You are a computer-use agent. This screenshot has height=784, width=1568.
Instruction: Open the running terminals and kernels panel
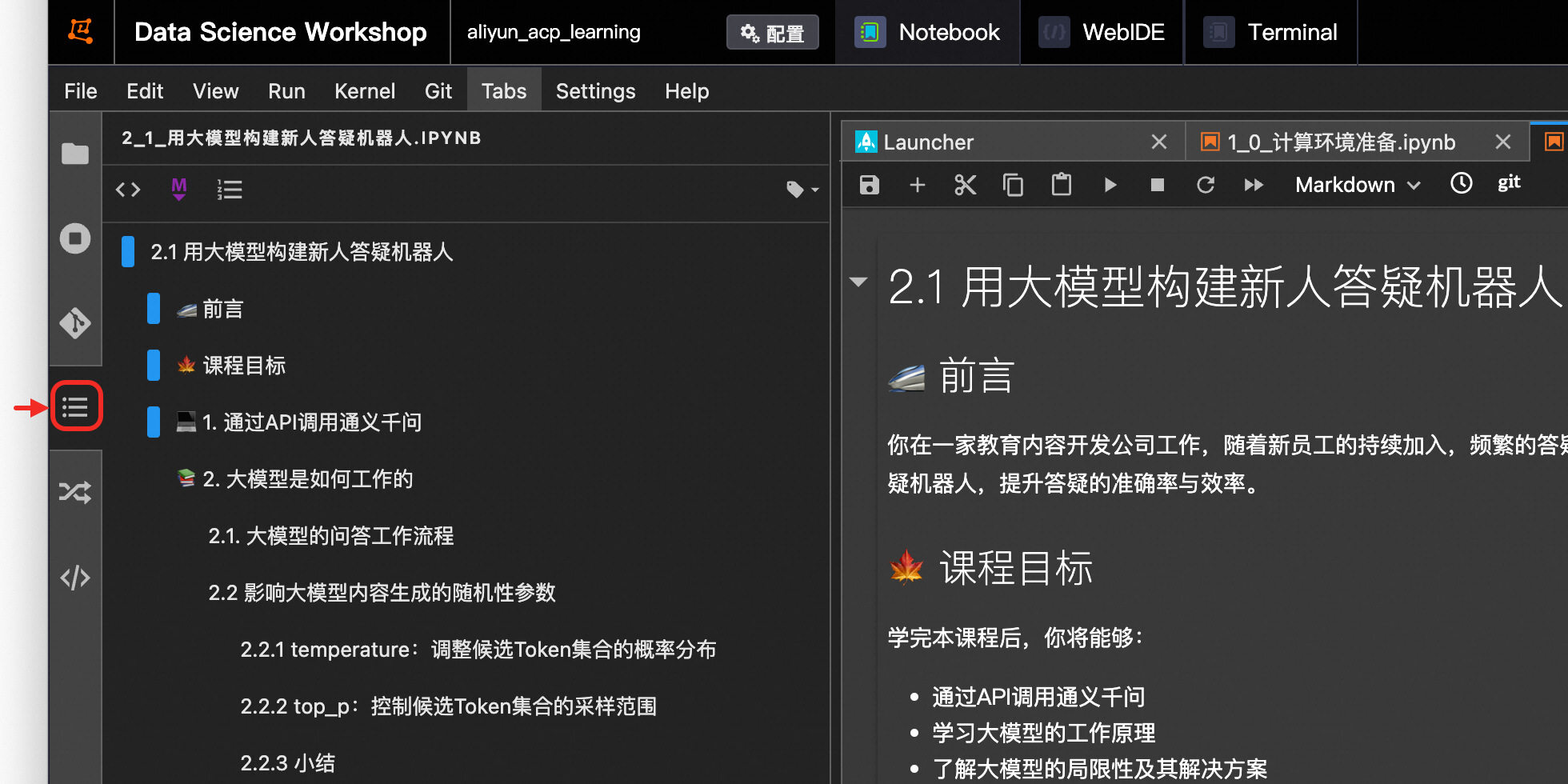(x=75, y=238)
